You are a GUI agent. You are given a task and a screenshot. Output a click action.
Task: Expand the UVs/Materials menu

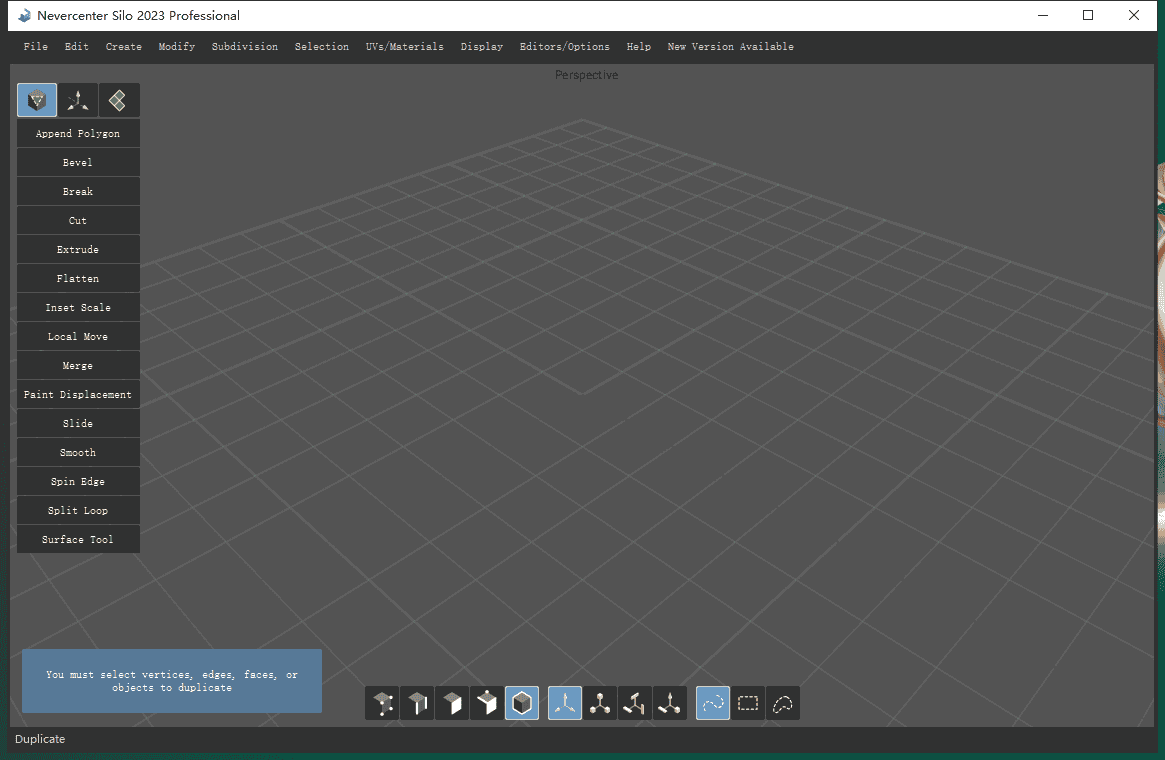(x=405, y=47)
